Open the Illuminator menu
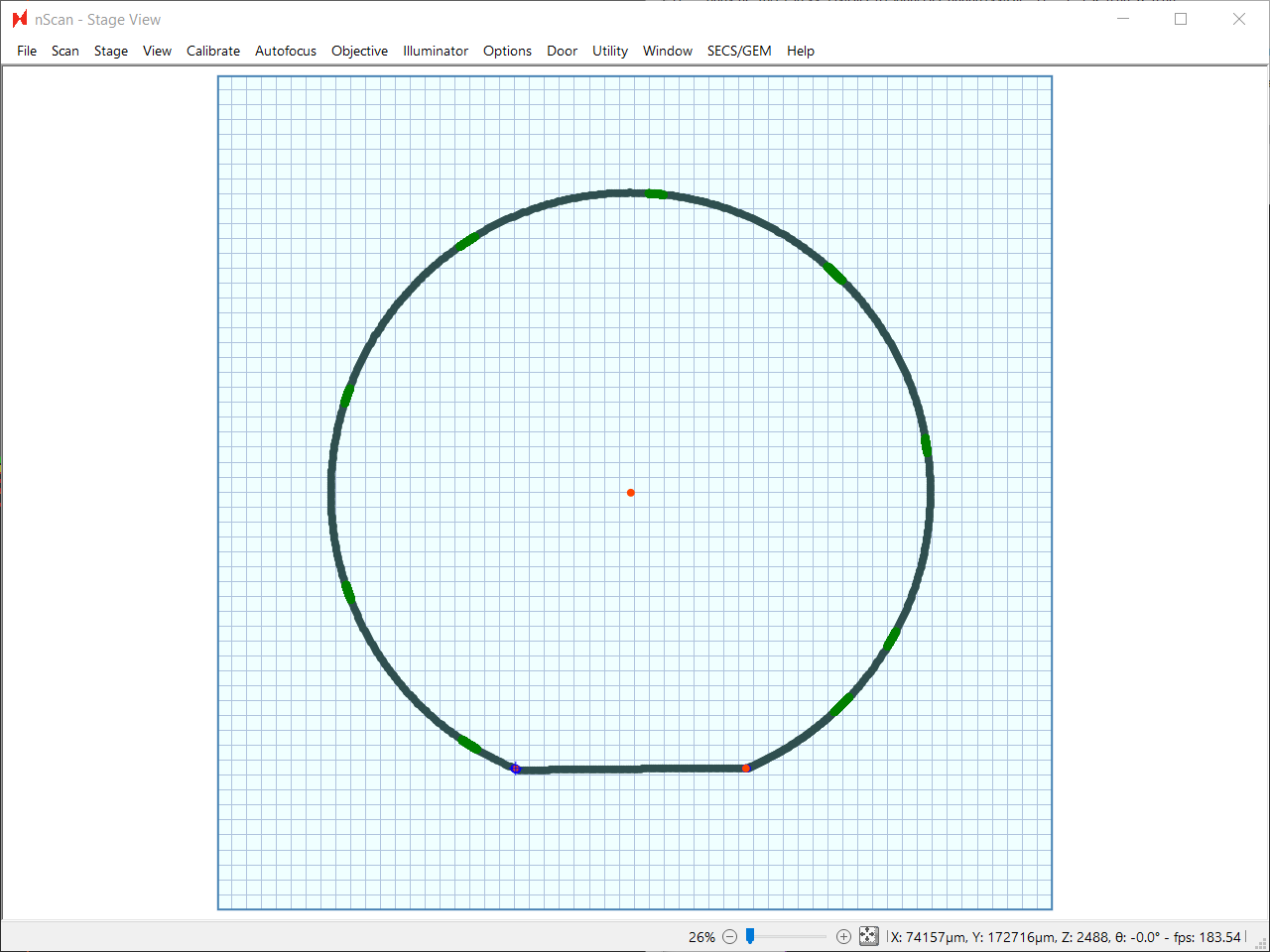The height and width of the screenshot is (952, 1270). (436, 51)
